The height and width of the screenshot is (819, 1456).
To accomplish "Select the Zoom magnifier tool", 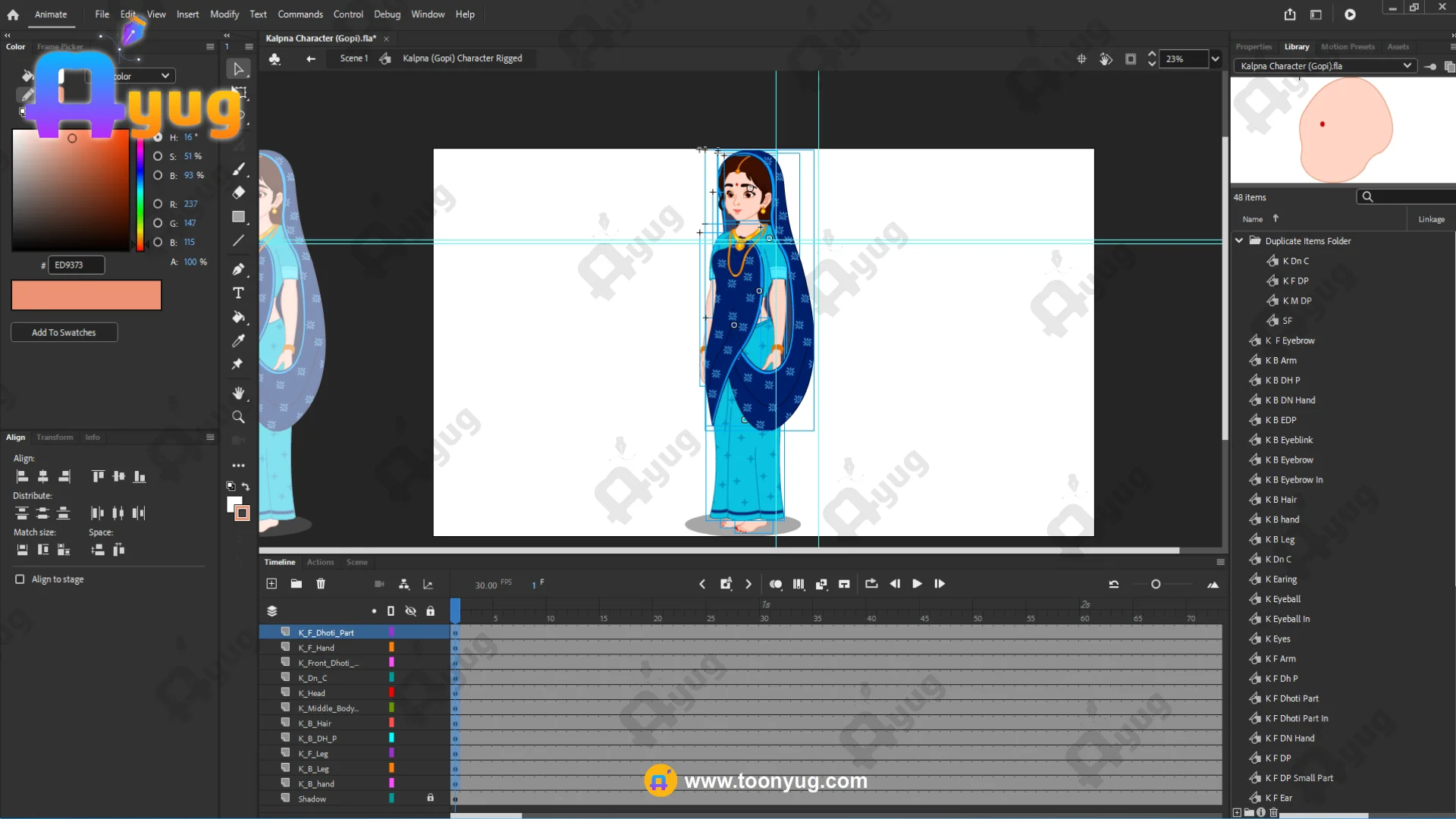I will (x=238, y=417).
